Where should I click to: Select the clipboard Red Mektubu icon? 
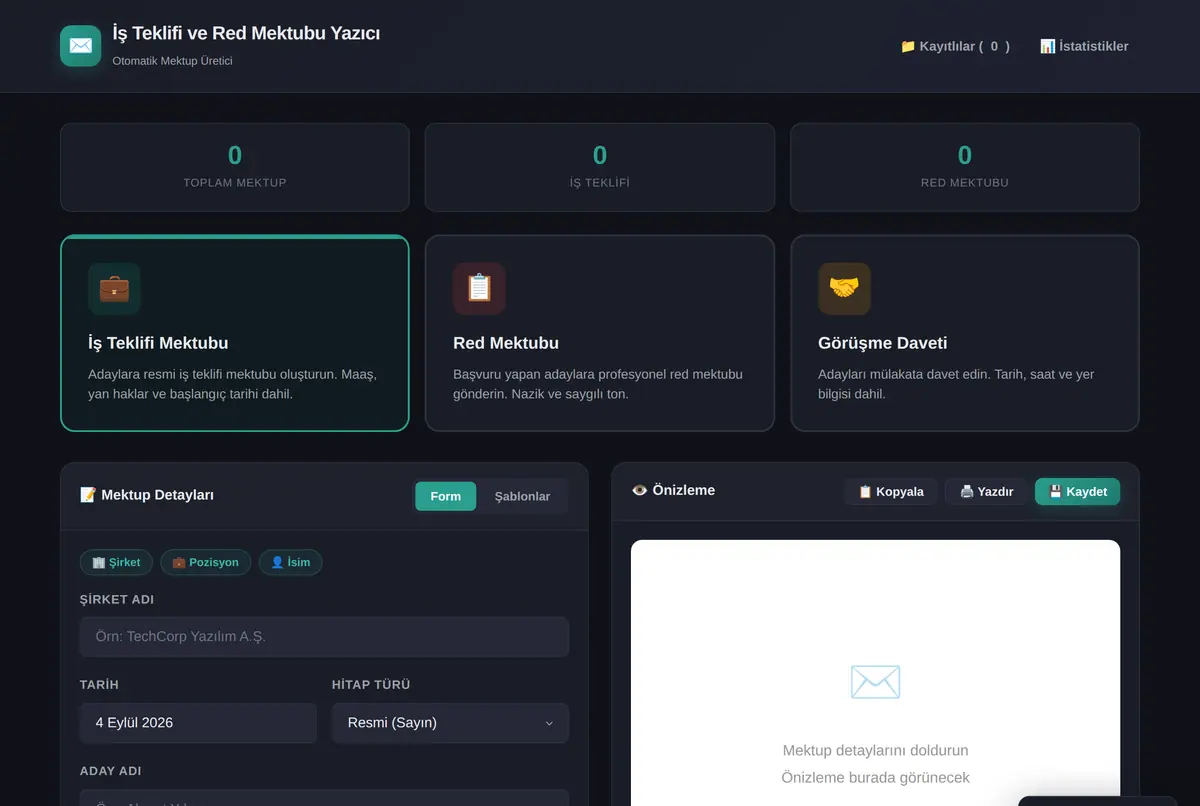click(x=479, y=289)
